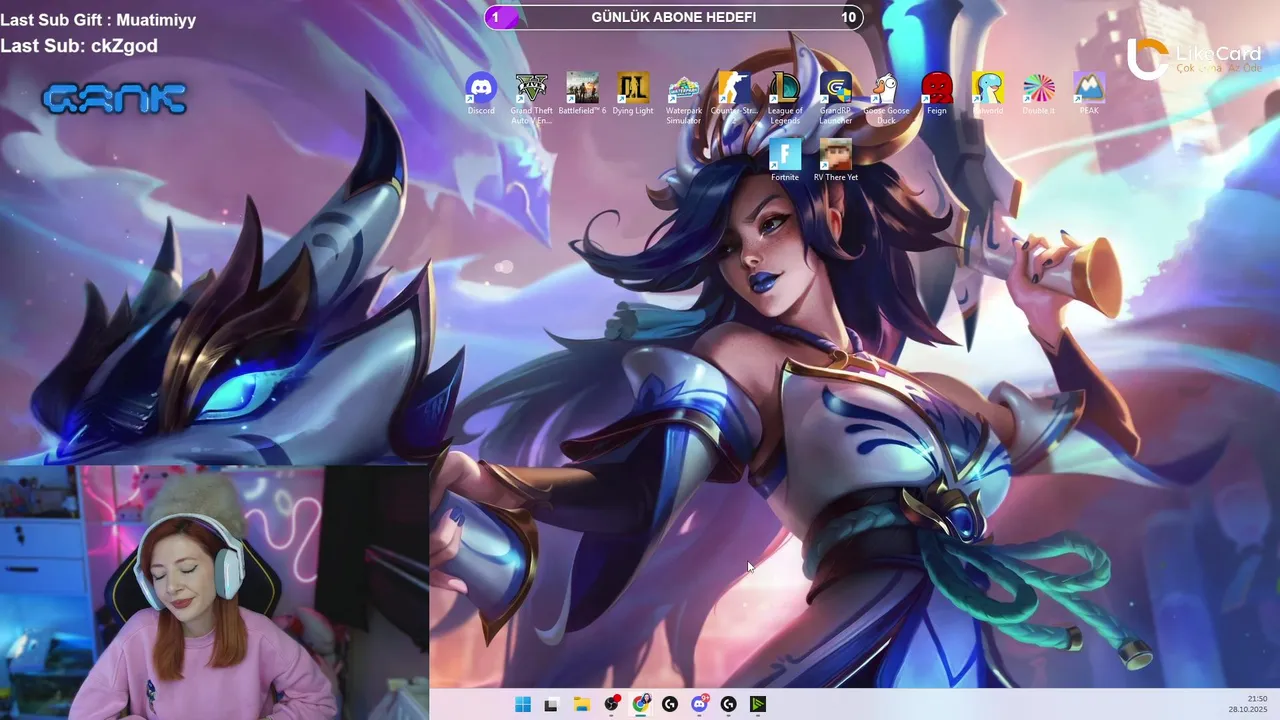Click the Logitech G icon left of Discord
This screenshot has width=1280, height=720.
(670, 704)
